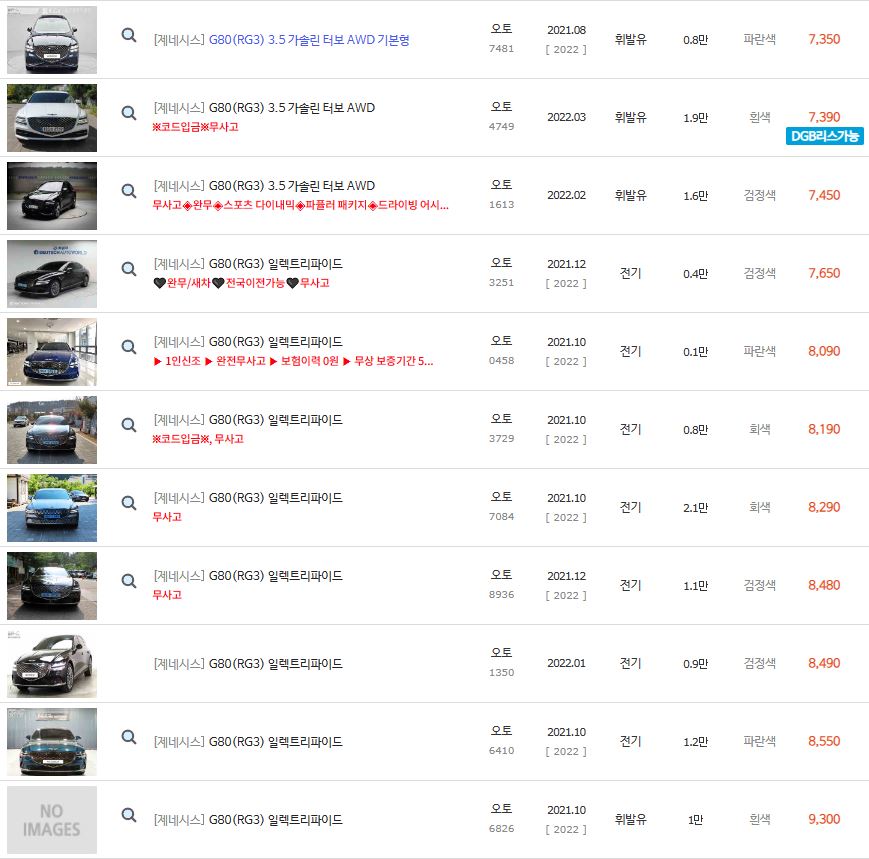Click the note starting 무사고◈완무◈스포츠 다이내믹
This screenshot has width=869, height=859.
click(x=300, y=205)
